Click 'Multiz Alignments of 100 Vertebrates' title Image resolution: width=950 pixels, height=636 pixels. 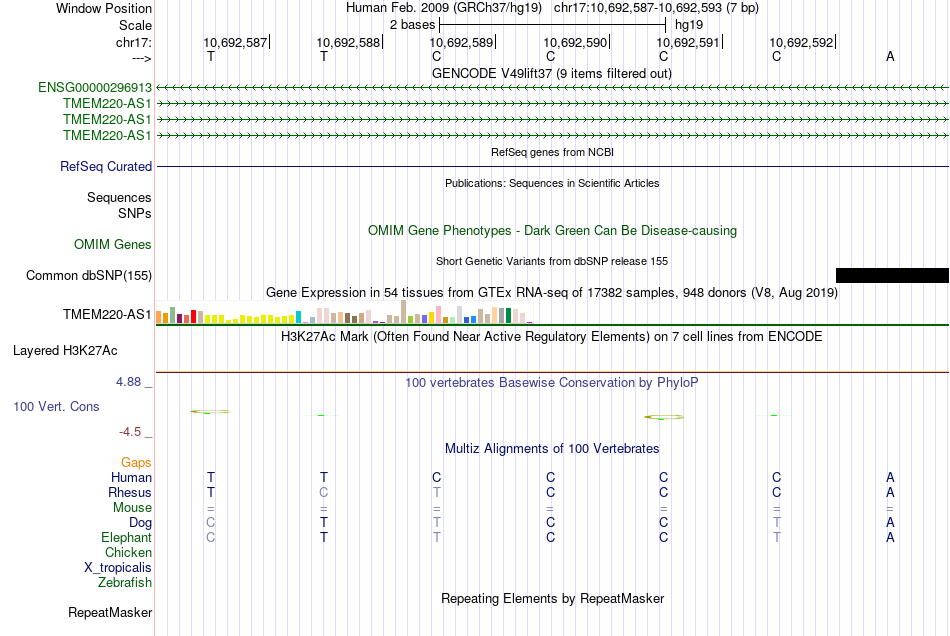click(x=552, y=449)
